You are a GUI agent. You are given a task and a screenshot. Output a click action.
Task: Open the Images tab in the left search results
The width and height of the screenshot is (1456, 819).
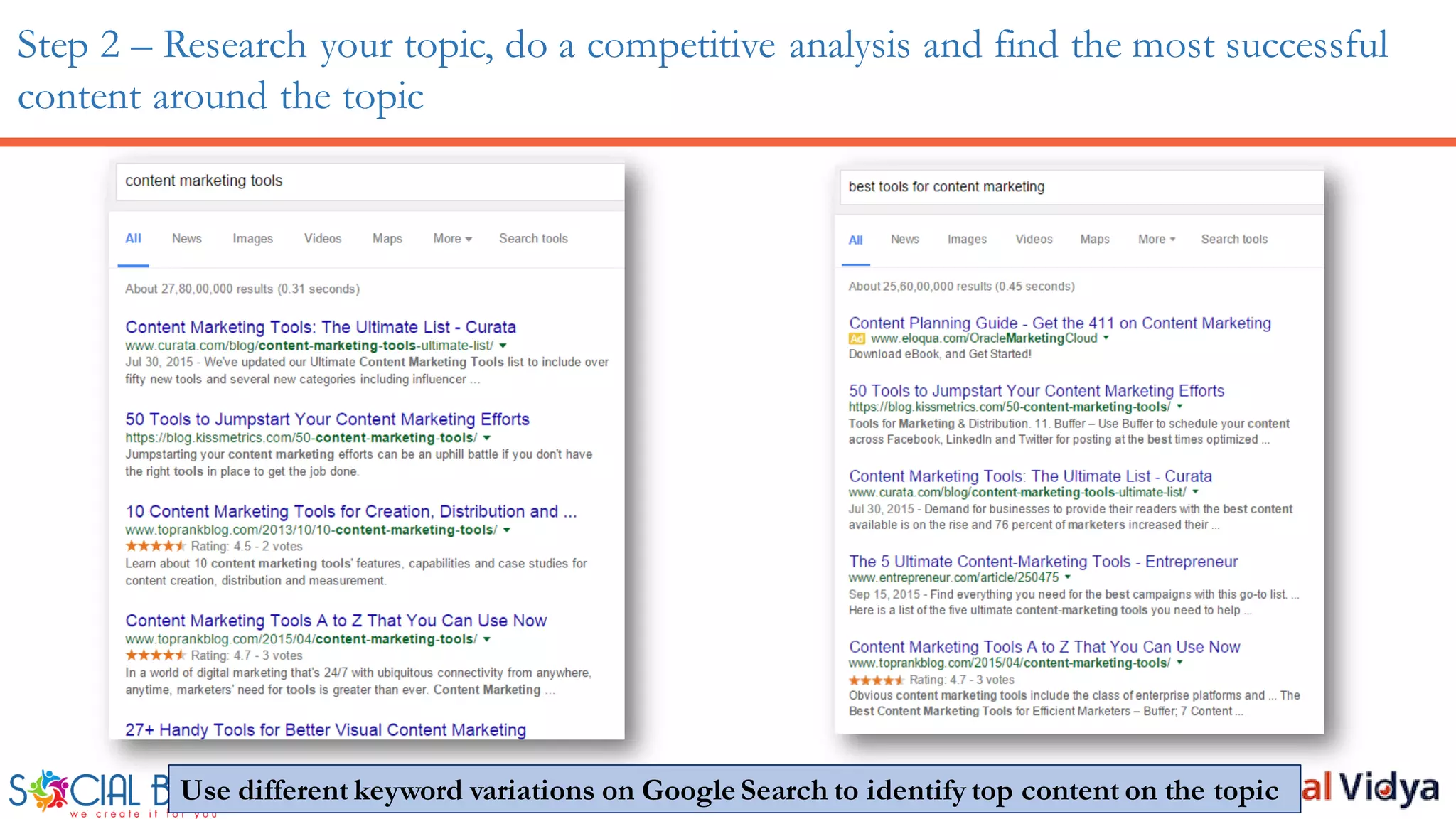tap(252, 239)
